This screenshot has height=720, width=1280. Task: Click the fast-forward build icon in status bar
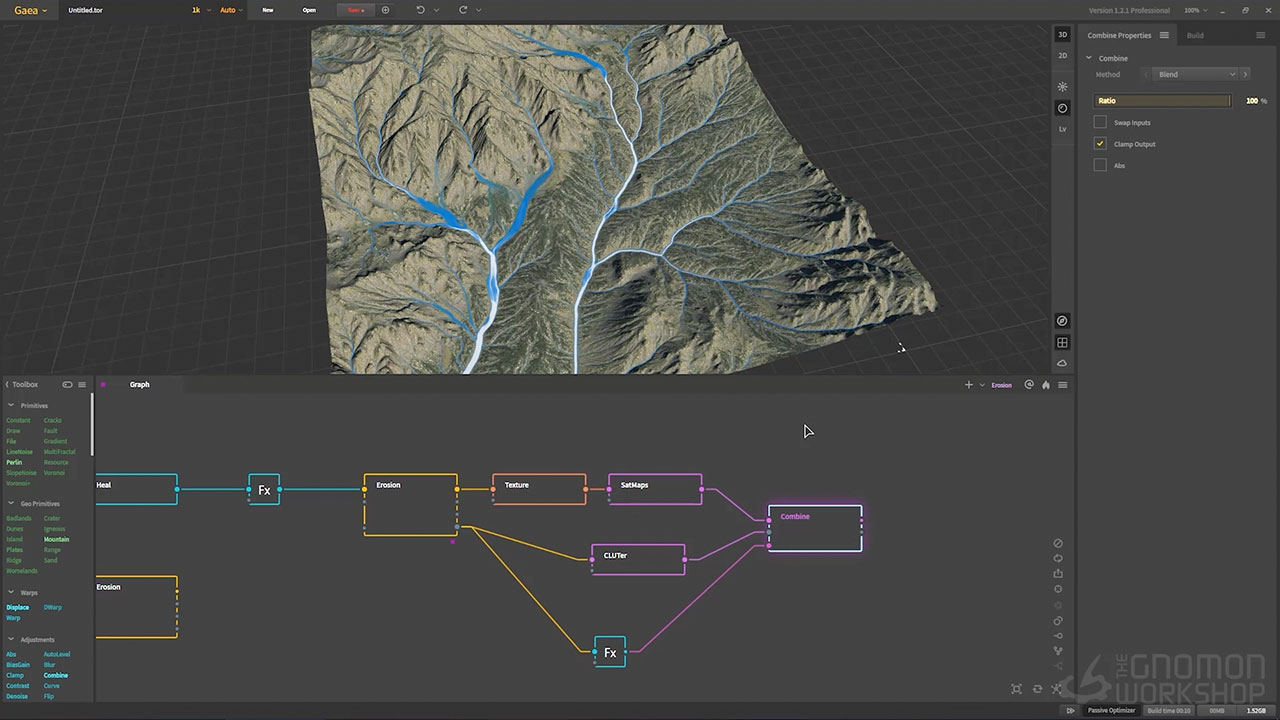pos(1070,711)
